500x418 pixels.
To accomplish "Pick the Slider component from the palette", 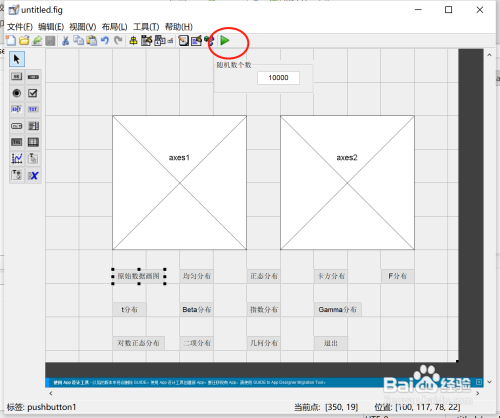I will coord(33,77).
